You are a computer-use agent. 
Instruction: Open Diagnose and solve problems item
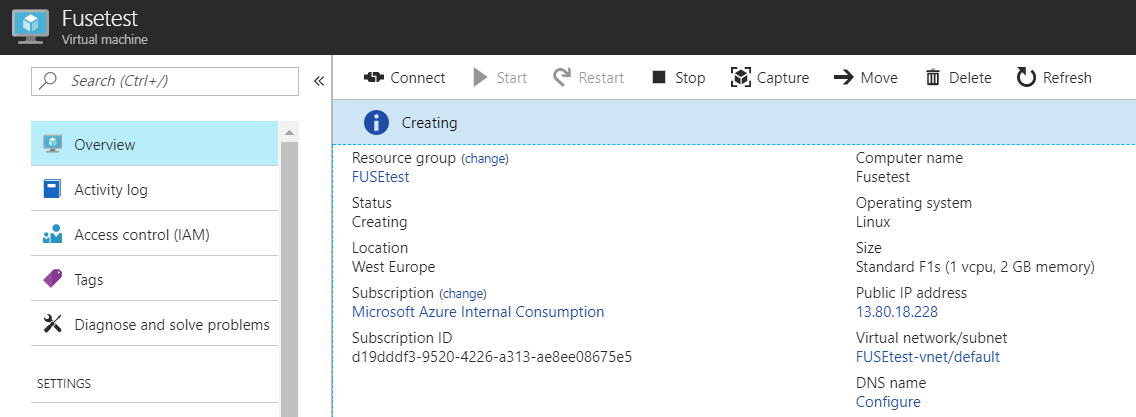[x=154, y=324]
